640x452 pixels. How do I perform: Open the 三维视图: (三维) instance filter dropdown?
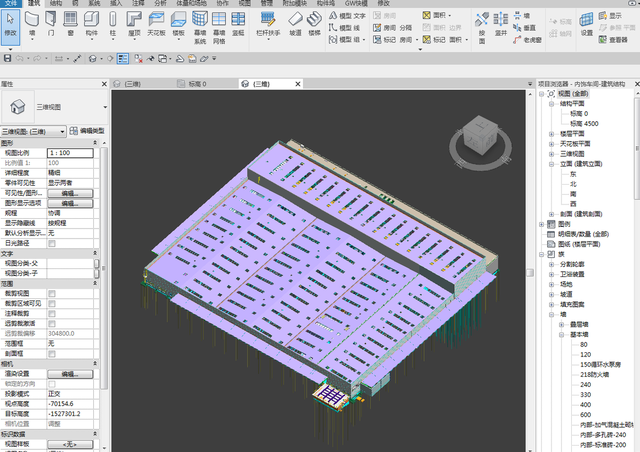tap(33, 131)
